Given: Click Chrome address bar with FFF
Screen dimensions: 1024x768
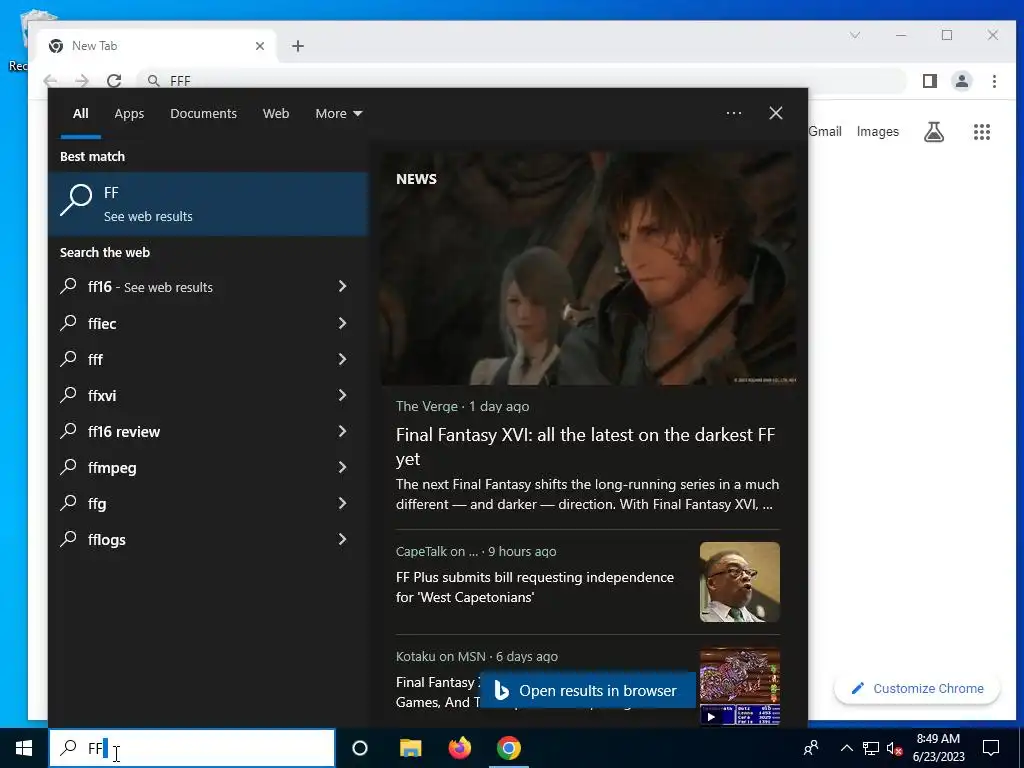Looking at the screenshot, I should tap(521, 80).
